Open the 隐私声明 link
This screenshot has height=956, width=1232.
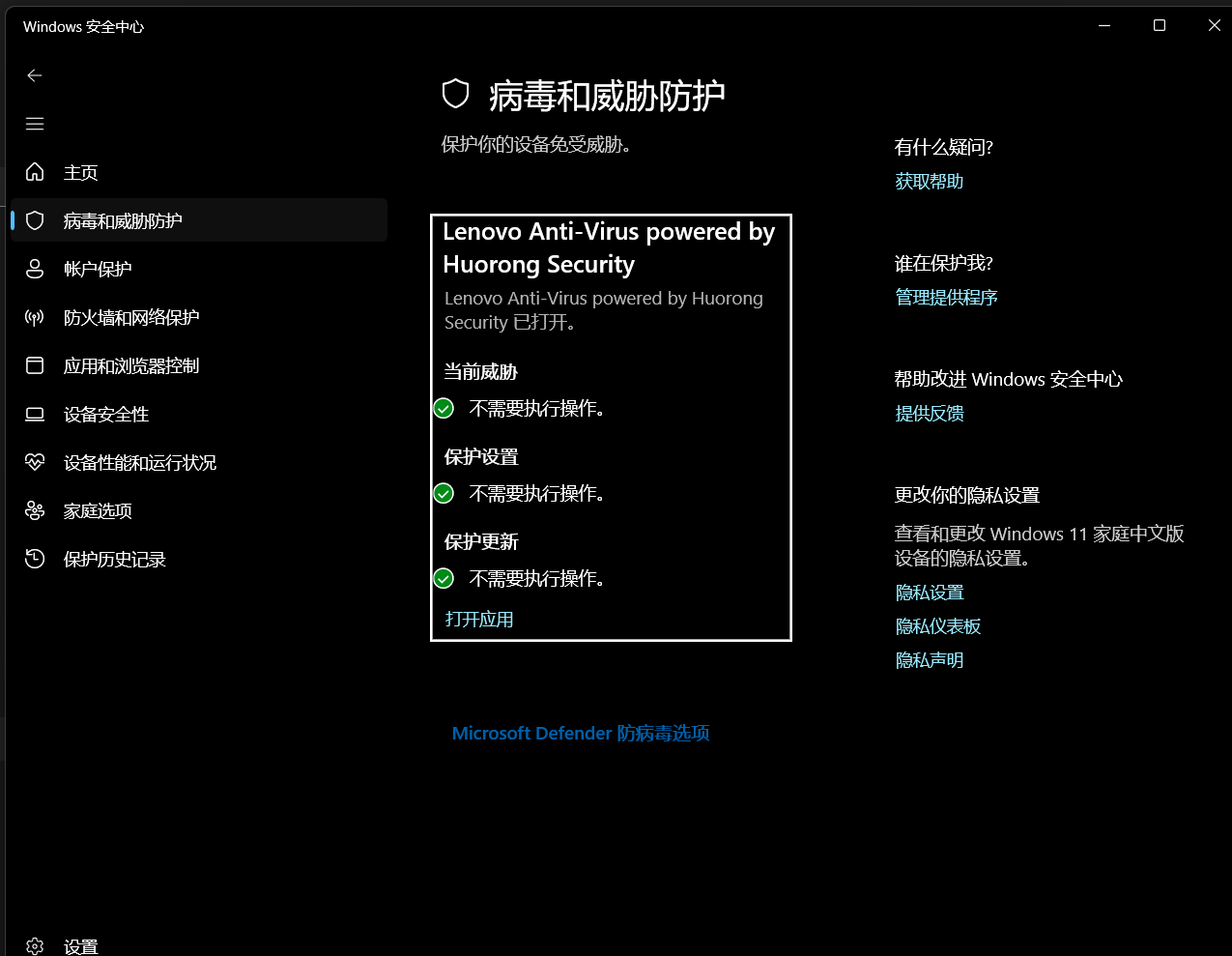930,660
